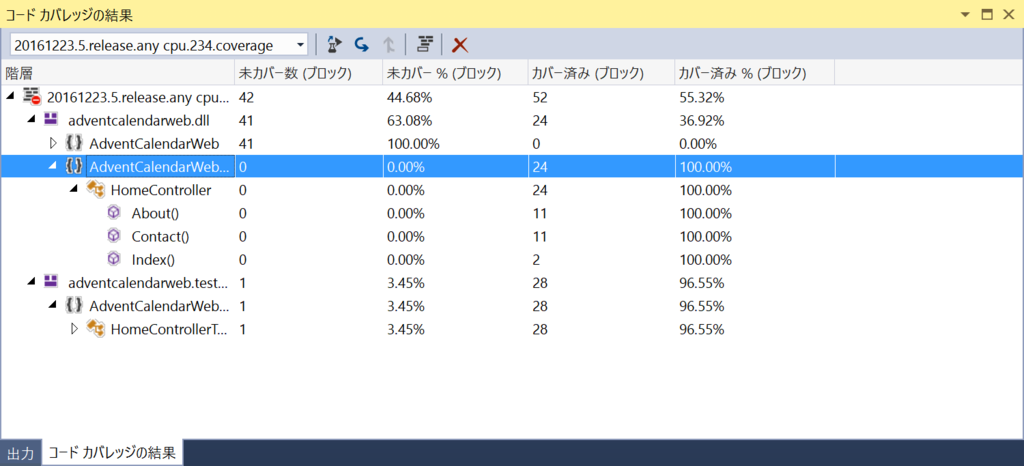Image resolution: width=1024 pixels, height=466 pixels.
Task: Click the About() method cube icon
Action: 114,213
